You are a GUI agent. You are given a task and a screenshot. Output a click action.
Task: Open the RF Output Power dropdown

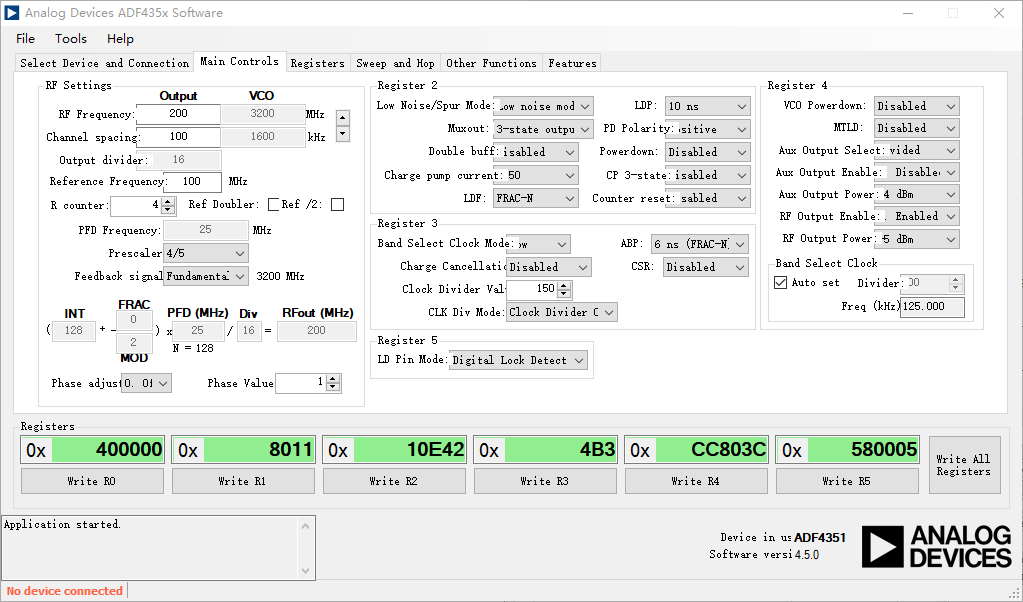[919, 239]
